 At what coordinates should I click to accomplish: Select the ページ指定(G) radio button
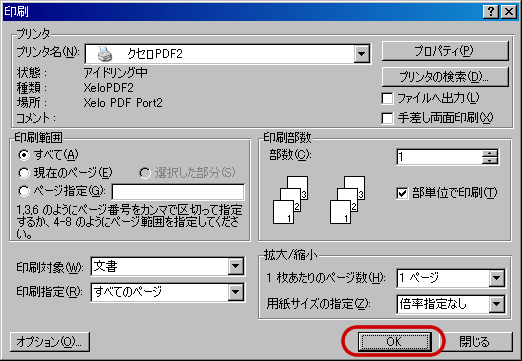click(24, 191)
